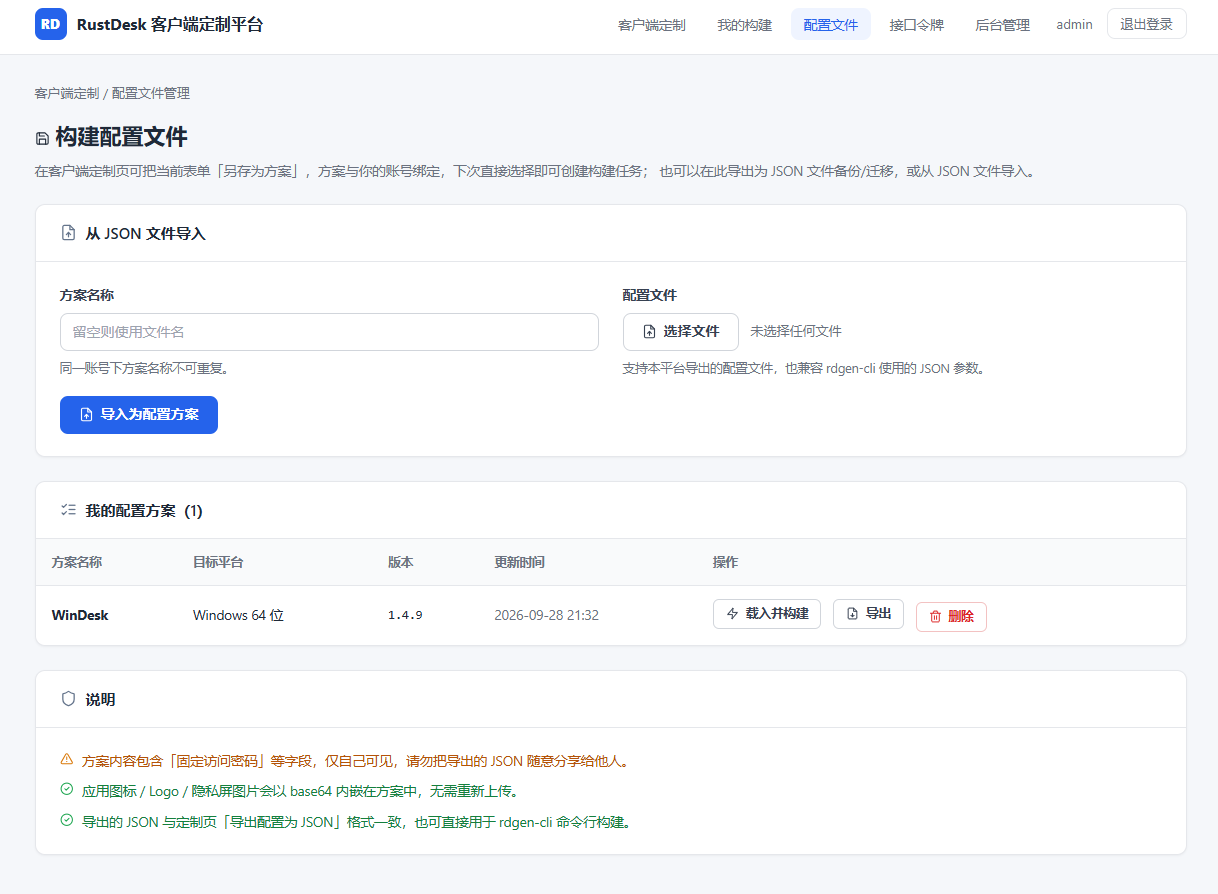1218x894 pixels.
Task: Click the lightning icon in 载入并构建 button
Action: click(x=733, y=613)
